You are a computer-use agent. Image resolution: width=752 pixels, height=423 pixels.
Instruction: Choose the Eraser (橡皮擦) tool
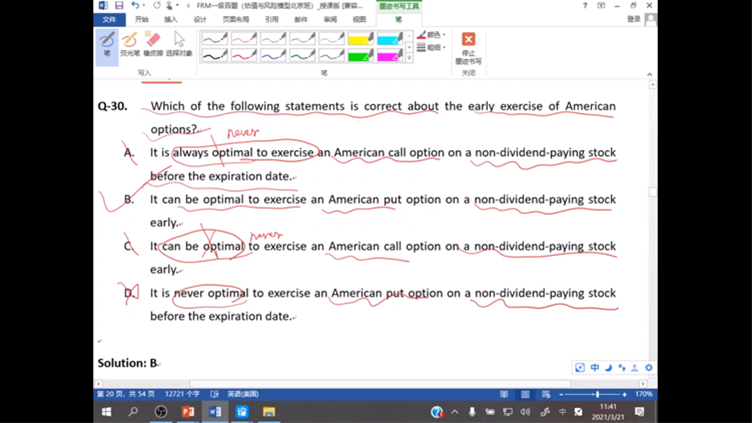pyautogui.click(x=153, y=44)
